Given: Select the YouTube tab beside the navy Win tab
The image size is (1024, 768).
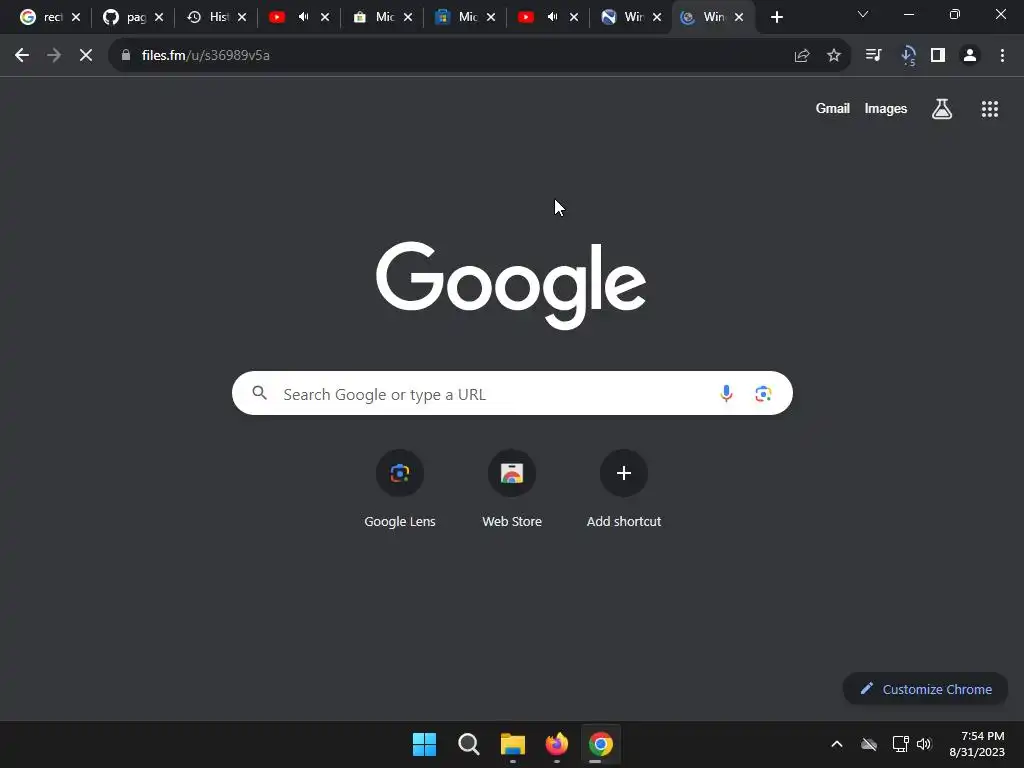Looking at the screenshot, I should point(539,17).
